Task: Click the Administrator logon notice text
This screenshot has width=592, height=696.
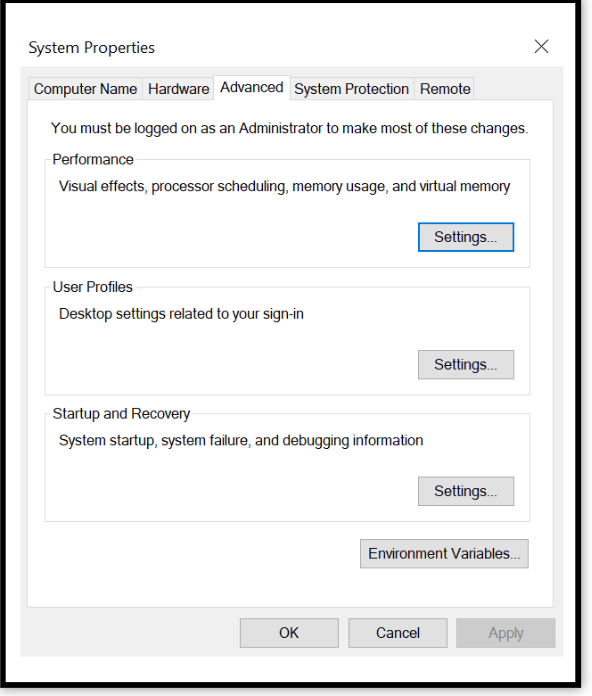Action: pos(289,128)
